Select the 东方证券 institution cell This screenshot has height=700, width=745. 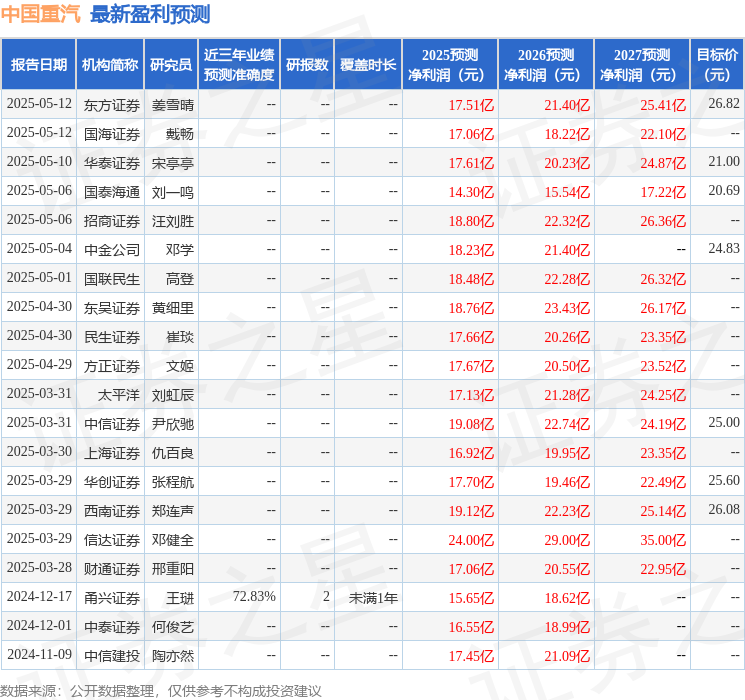pyautogui.click(x=112, y=105)
